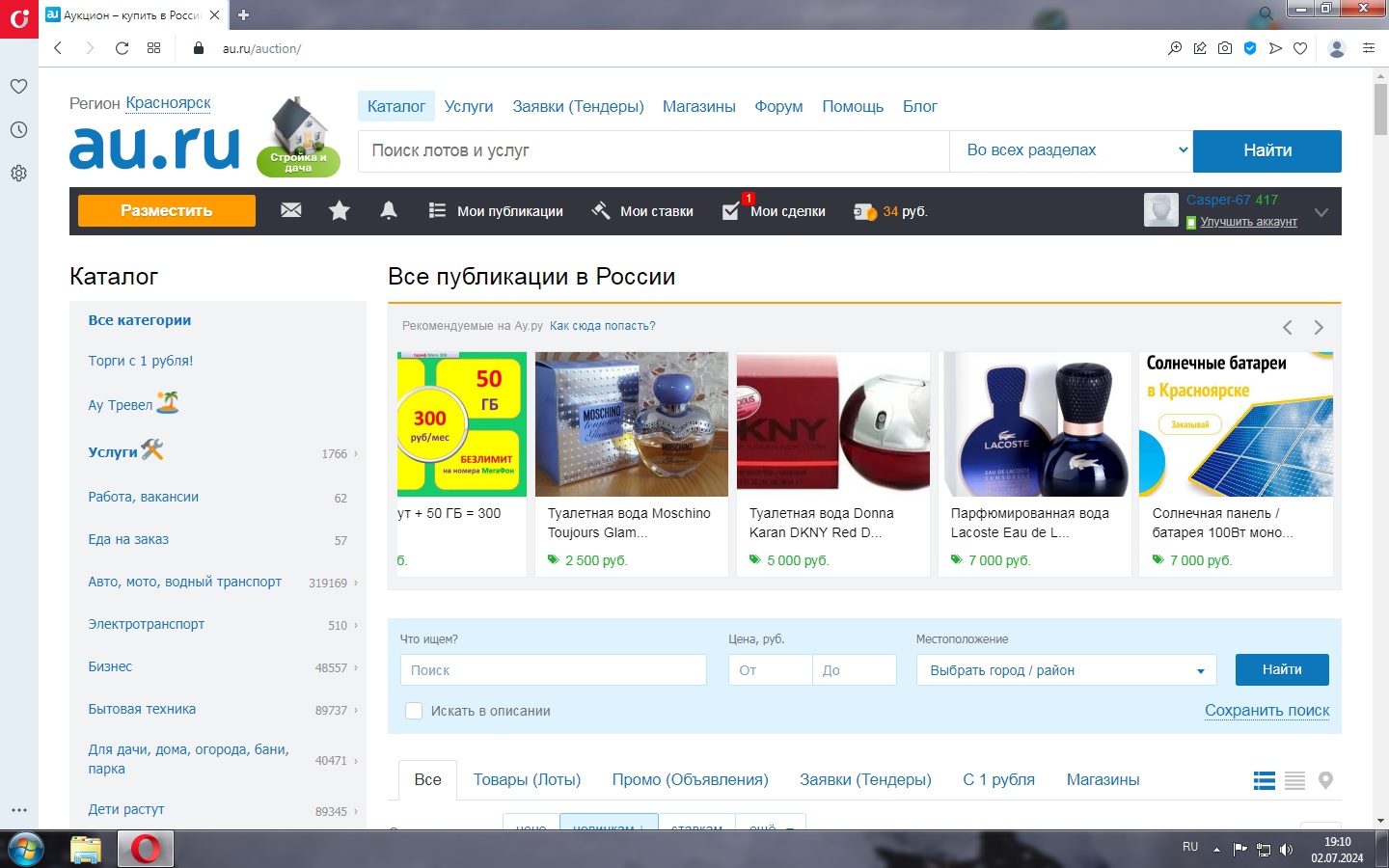Image resolution: width=1389 pixels, height=868 pixels.
Task: Open Opera sidebar history clock
Action: pyautogui.click(x=18, y=129)
